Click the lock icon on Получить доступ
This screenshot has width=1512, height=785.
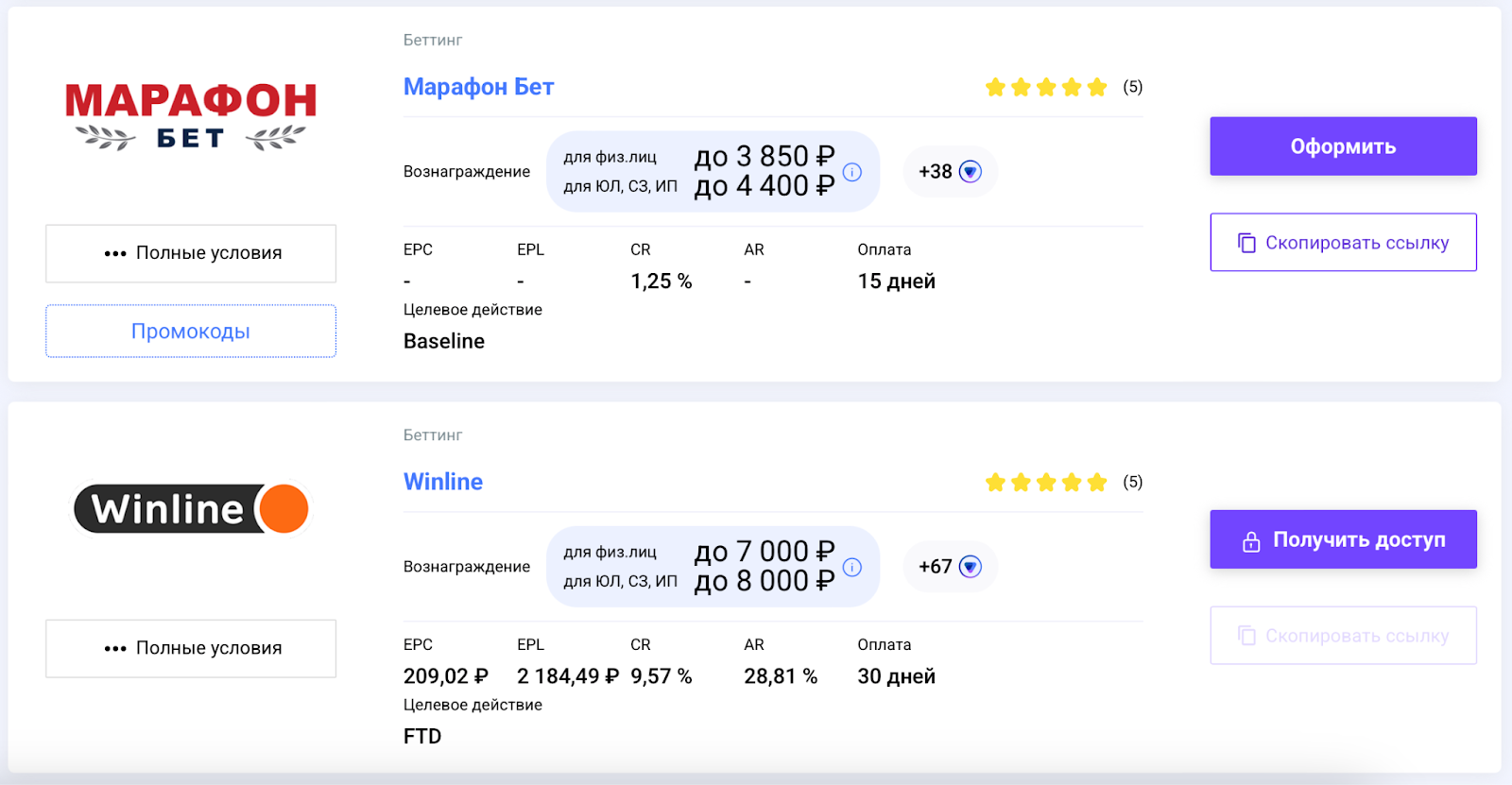[x=1251, y=541]
